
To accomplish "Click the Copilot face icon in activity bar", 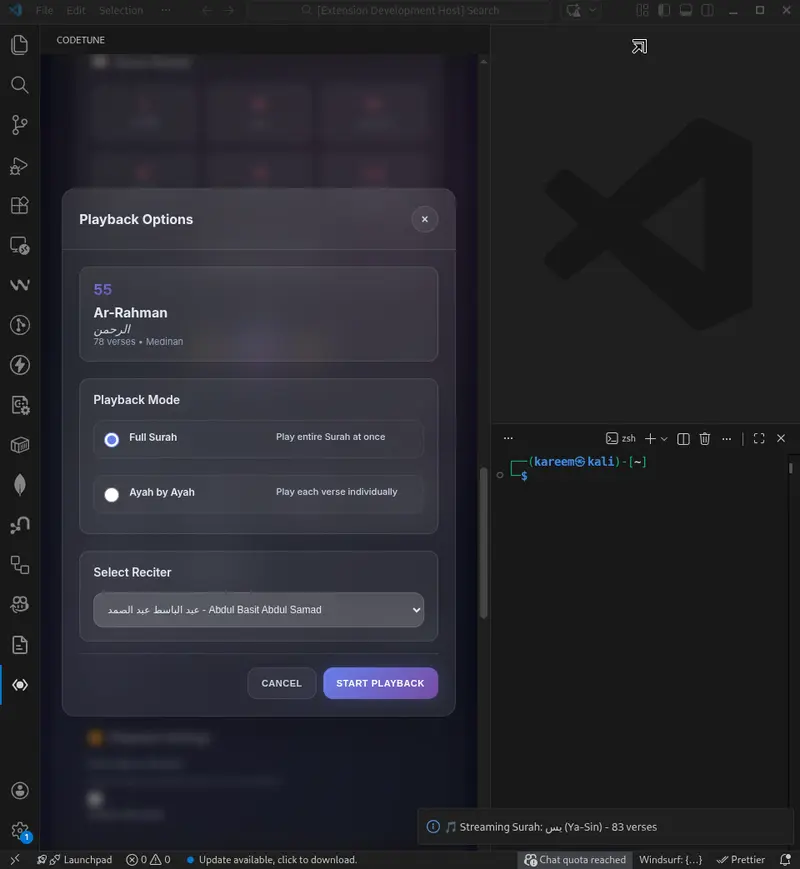I will click(19, 605).
